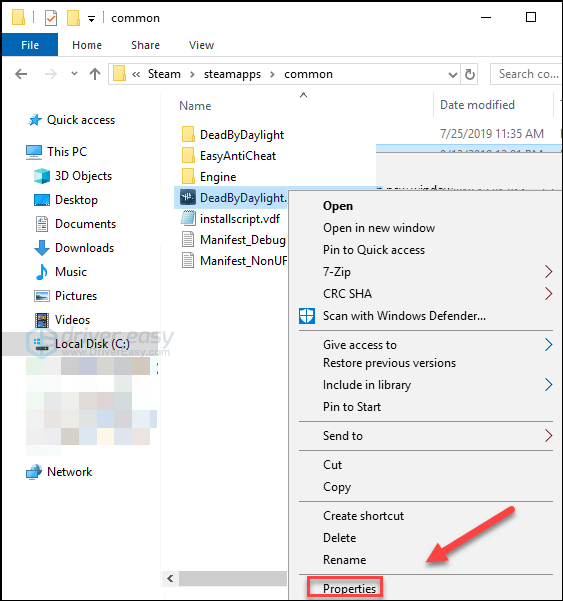
Task: Click the DeadByDaylight application file icon
Action: coord(188,197)
